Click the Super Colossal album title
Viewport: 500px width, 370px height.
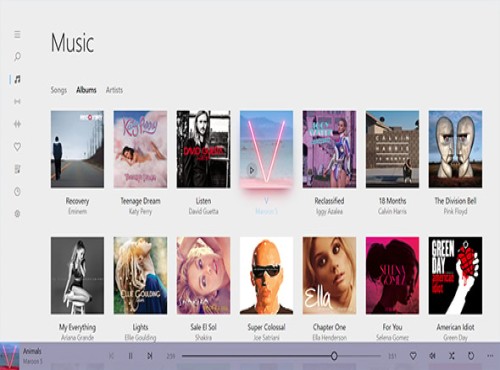[266, 327]
